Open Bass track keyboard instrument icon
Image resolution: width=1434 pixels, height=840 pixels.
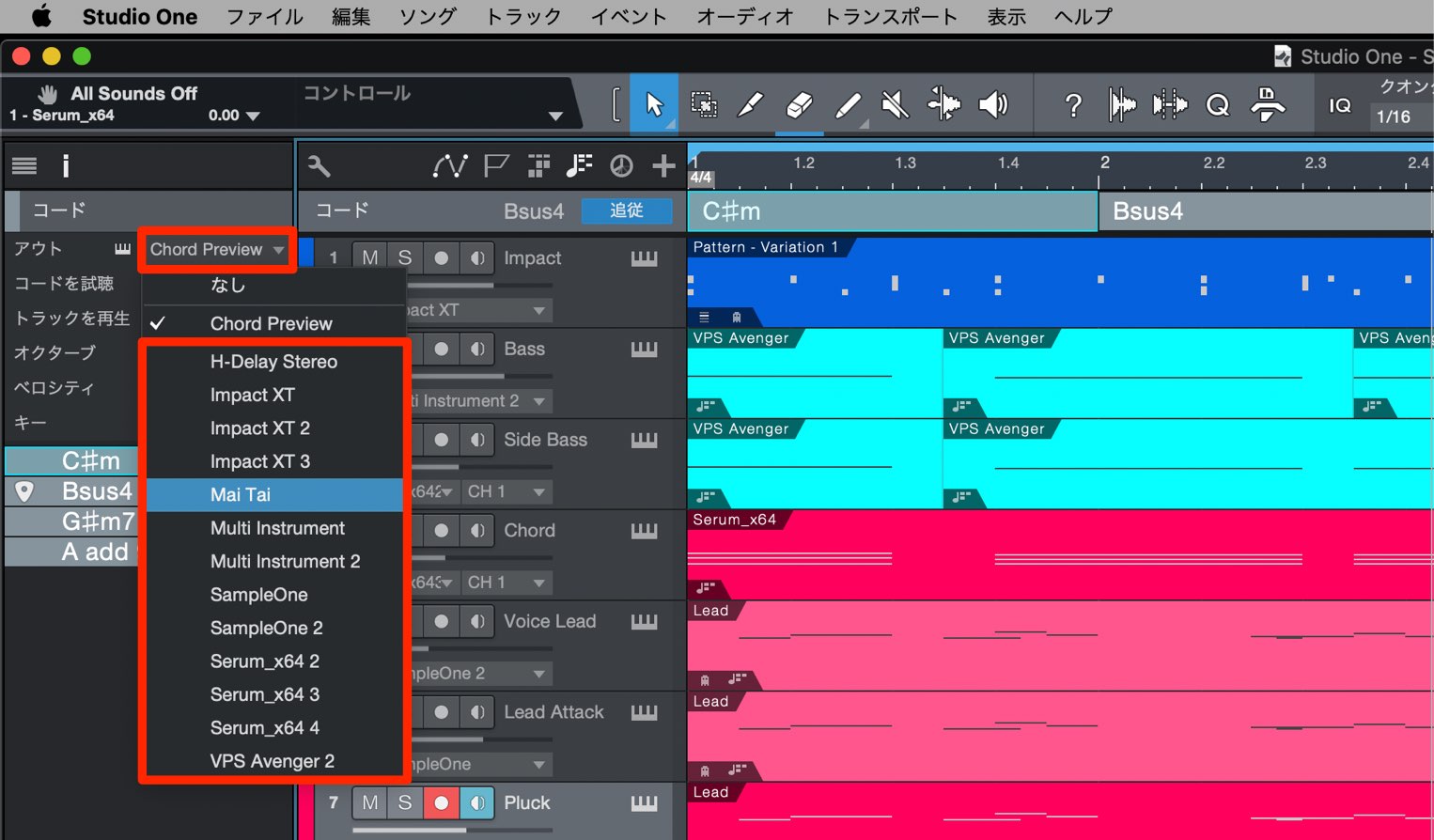pos(645,350)
